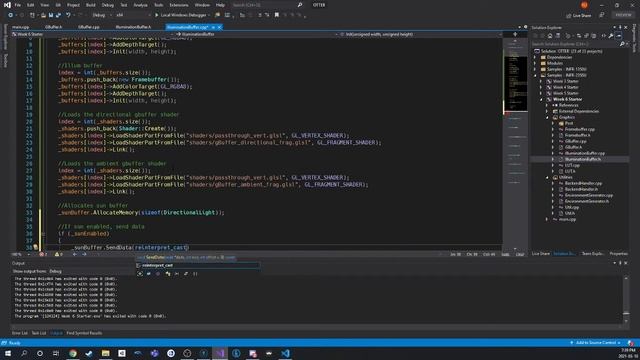
Task: Switch to Find Symbol Results tab
Action: [84, 333]
